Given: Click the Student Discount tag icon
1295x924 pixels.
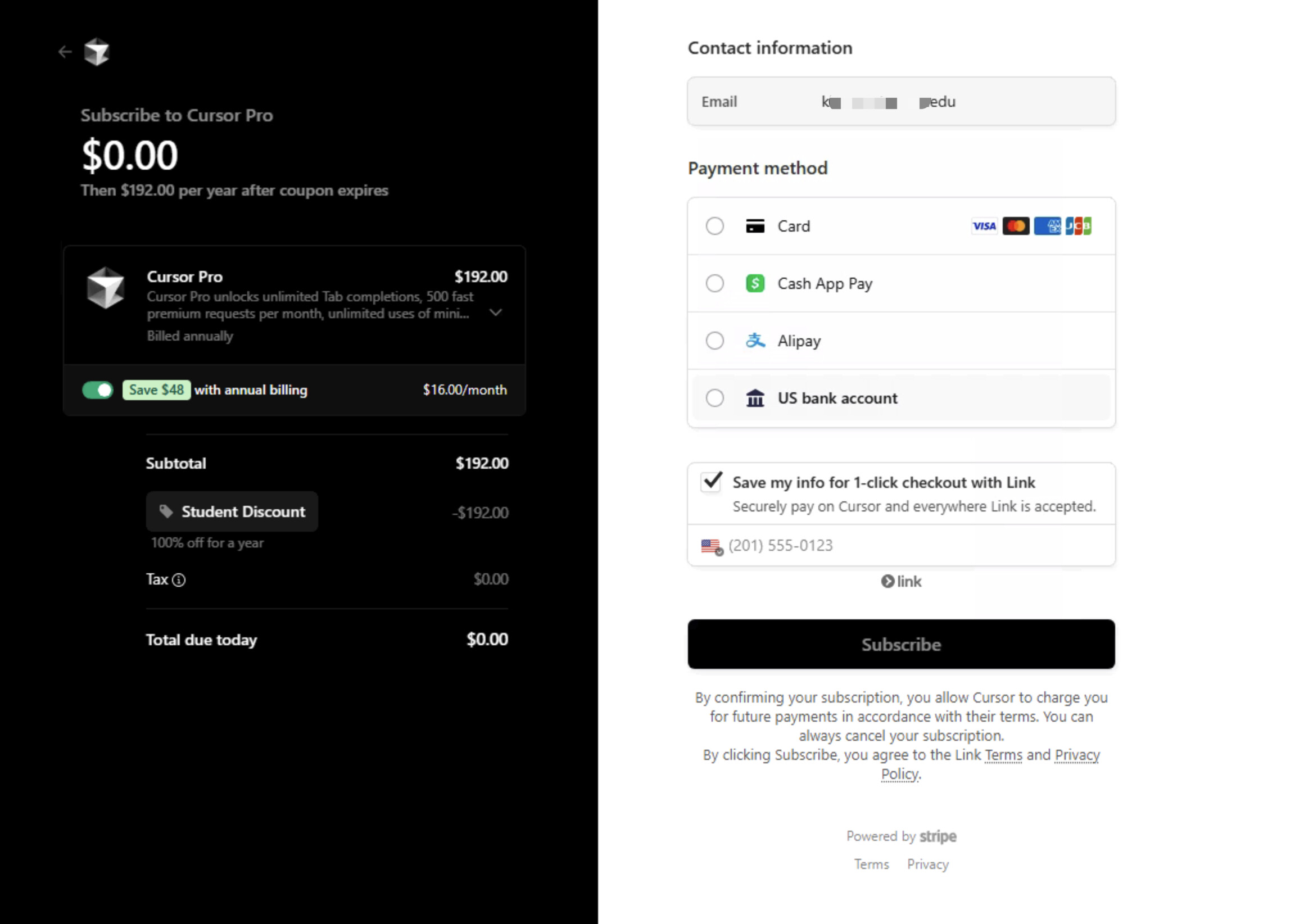Looking at the screenshot, I should [x=166, y=511].
